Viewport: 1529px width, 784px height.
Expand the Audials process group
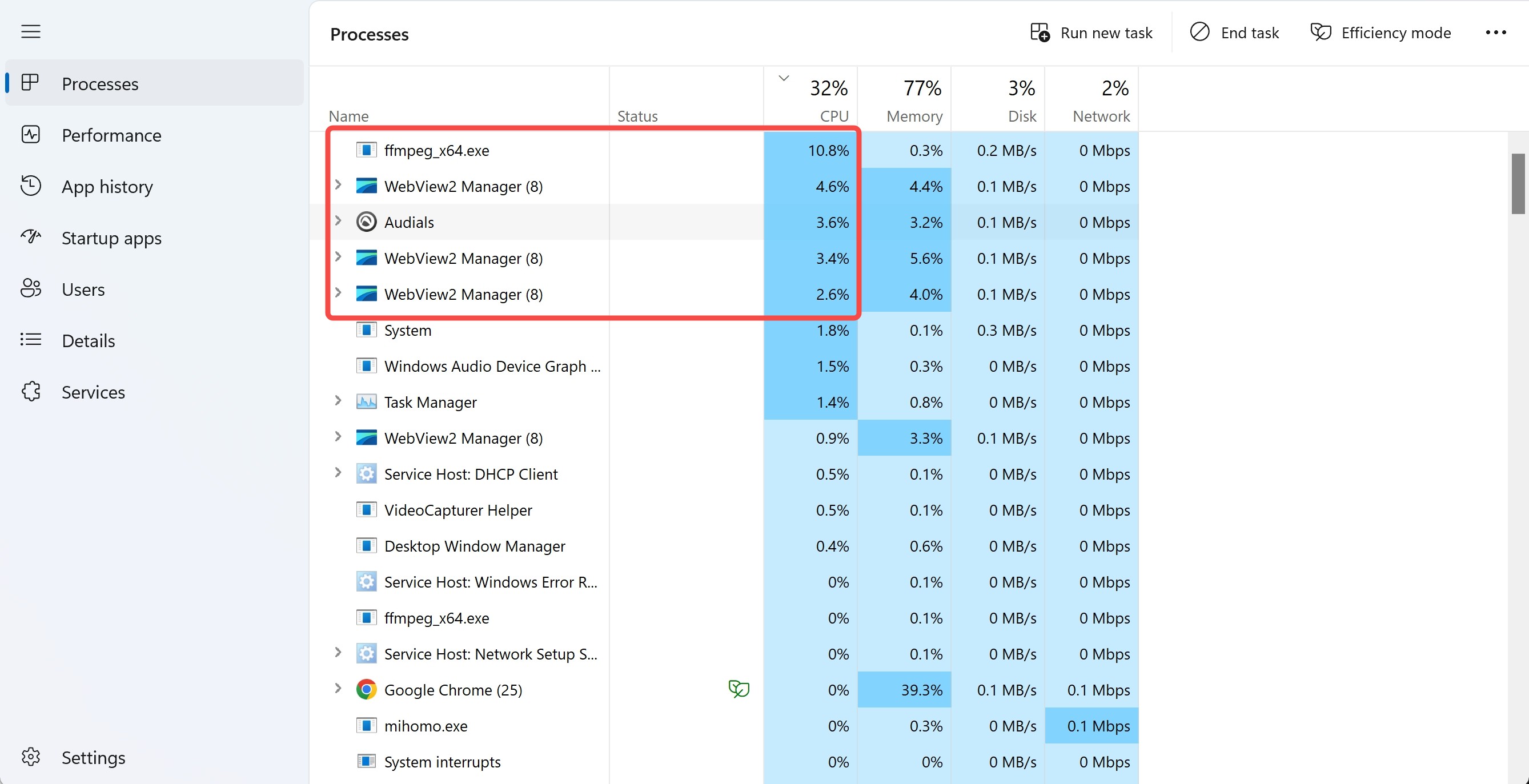point(338,222)
